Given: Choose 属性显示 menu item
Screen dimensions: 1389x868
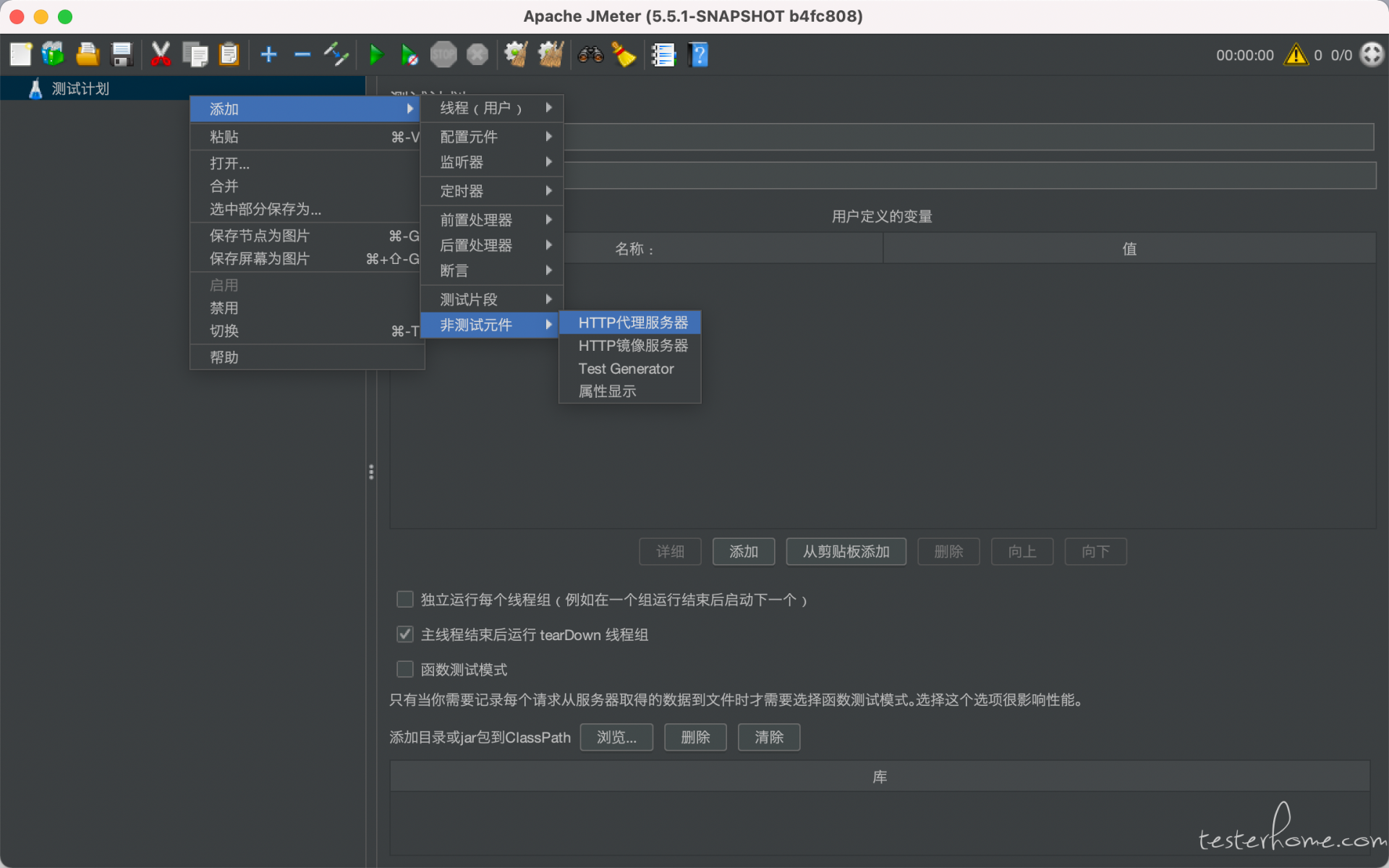Looking at the screenshot, I should (x=630, y=391).
